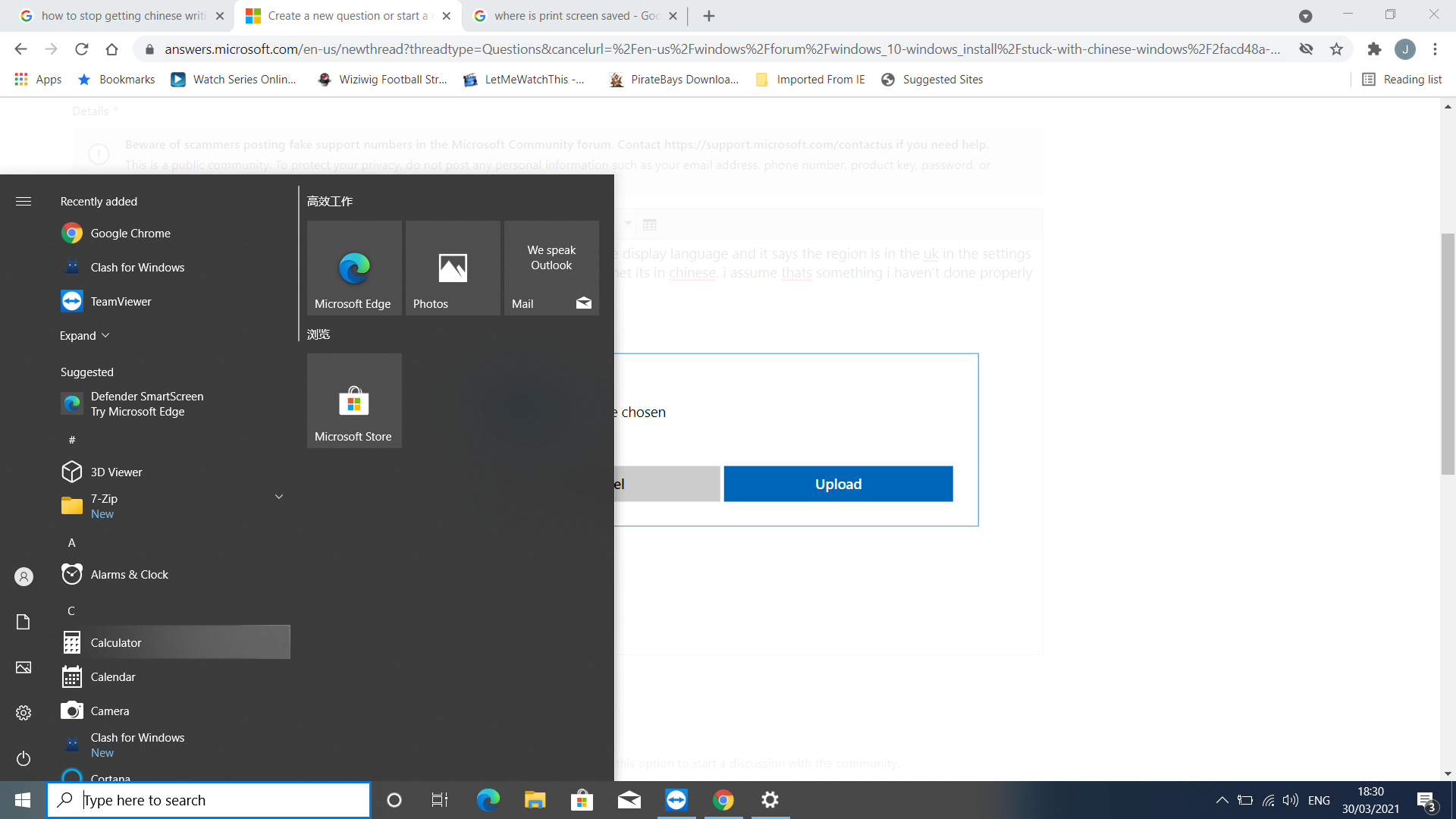This screenshot has width=1456, height=819.
Task: Bookmark this page with star icon
Action: coord(1336,49)
